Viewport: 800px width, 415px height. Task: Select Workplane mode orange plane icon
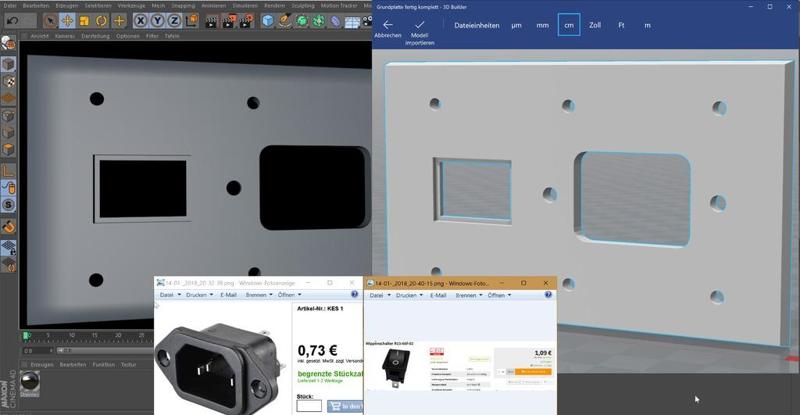point(8,99)
